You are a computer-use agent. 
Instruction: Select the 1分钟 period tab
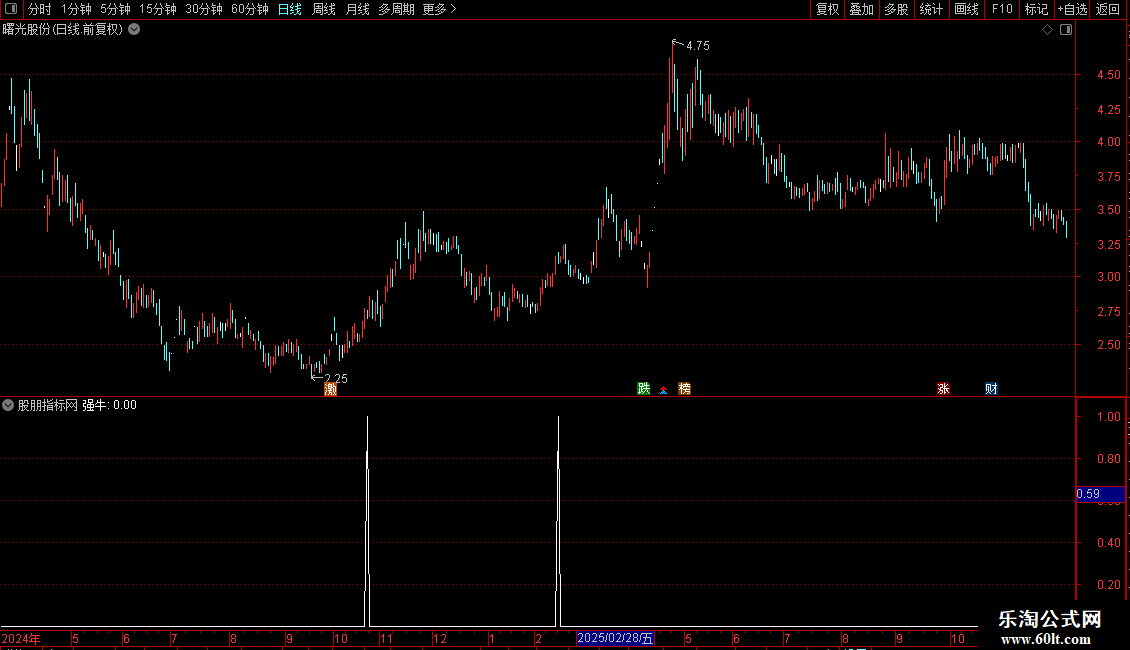pos(76,9)
